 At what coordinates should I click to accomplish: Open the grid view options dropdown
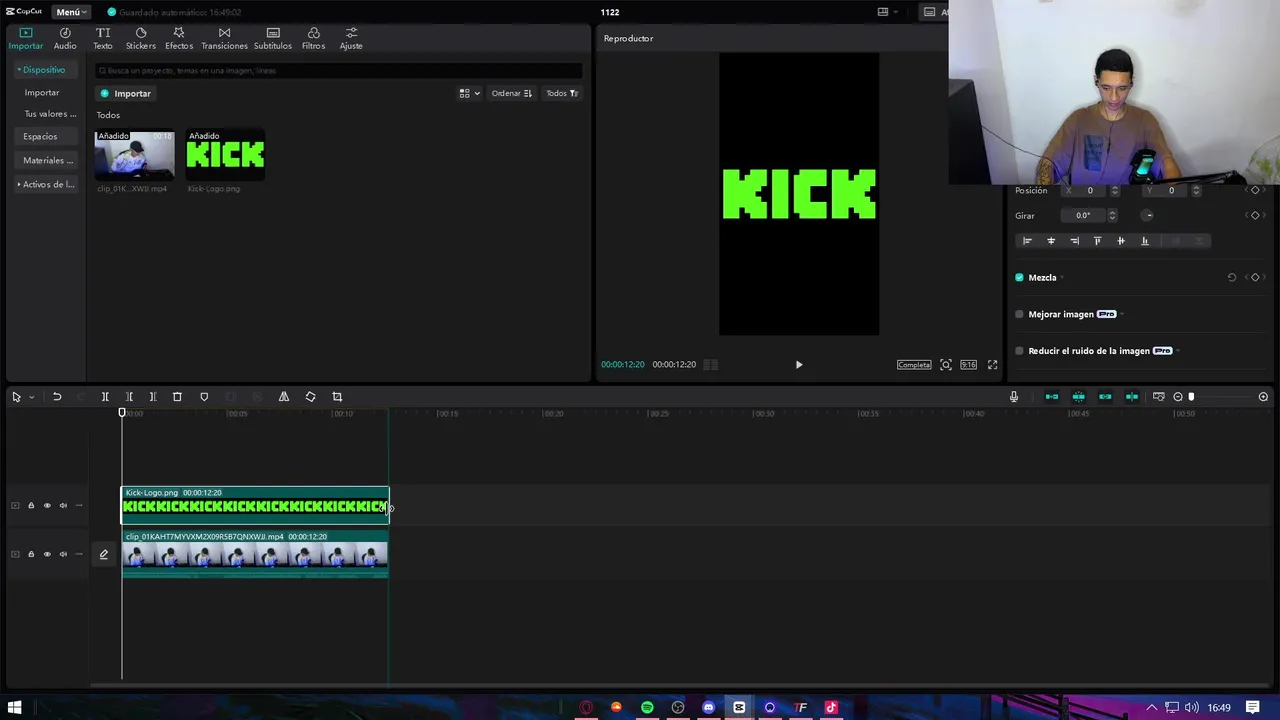(x=469, y=93)
